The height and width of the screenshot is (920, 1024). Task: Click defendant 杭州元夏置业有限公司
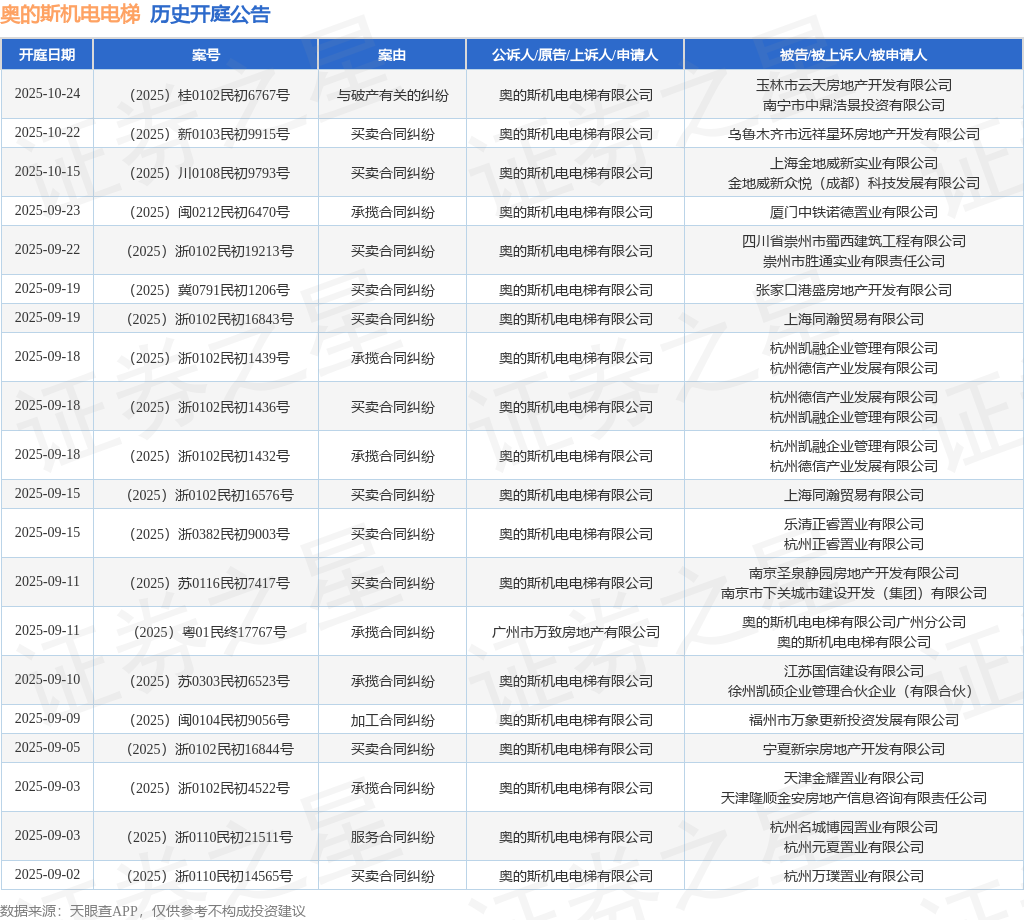click(x=854, y=848)
